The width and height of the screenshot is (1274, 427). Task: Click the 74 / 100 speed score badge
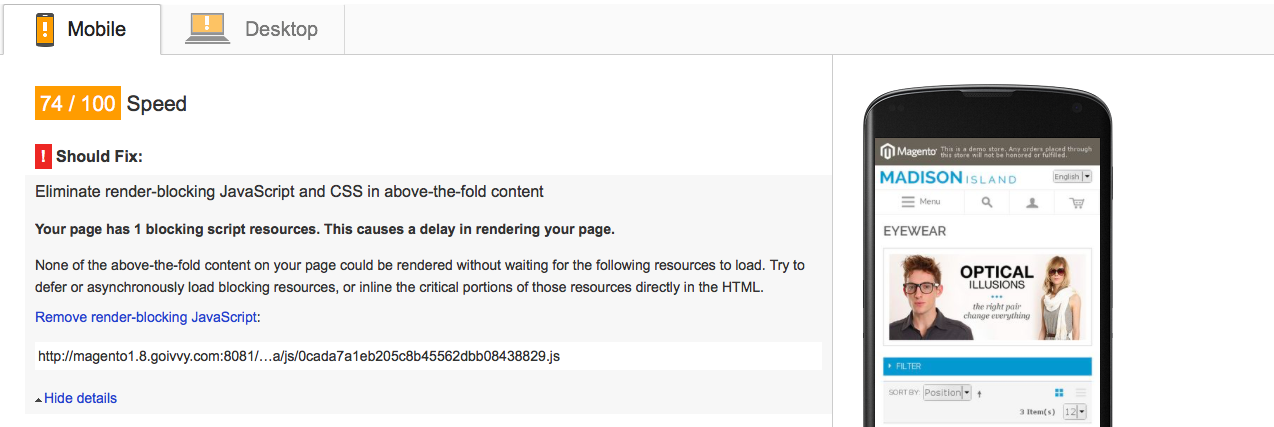[78, 104]
